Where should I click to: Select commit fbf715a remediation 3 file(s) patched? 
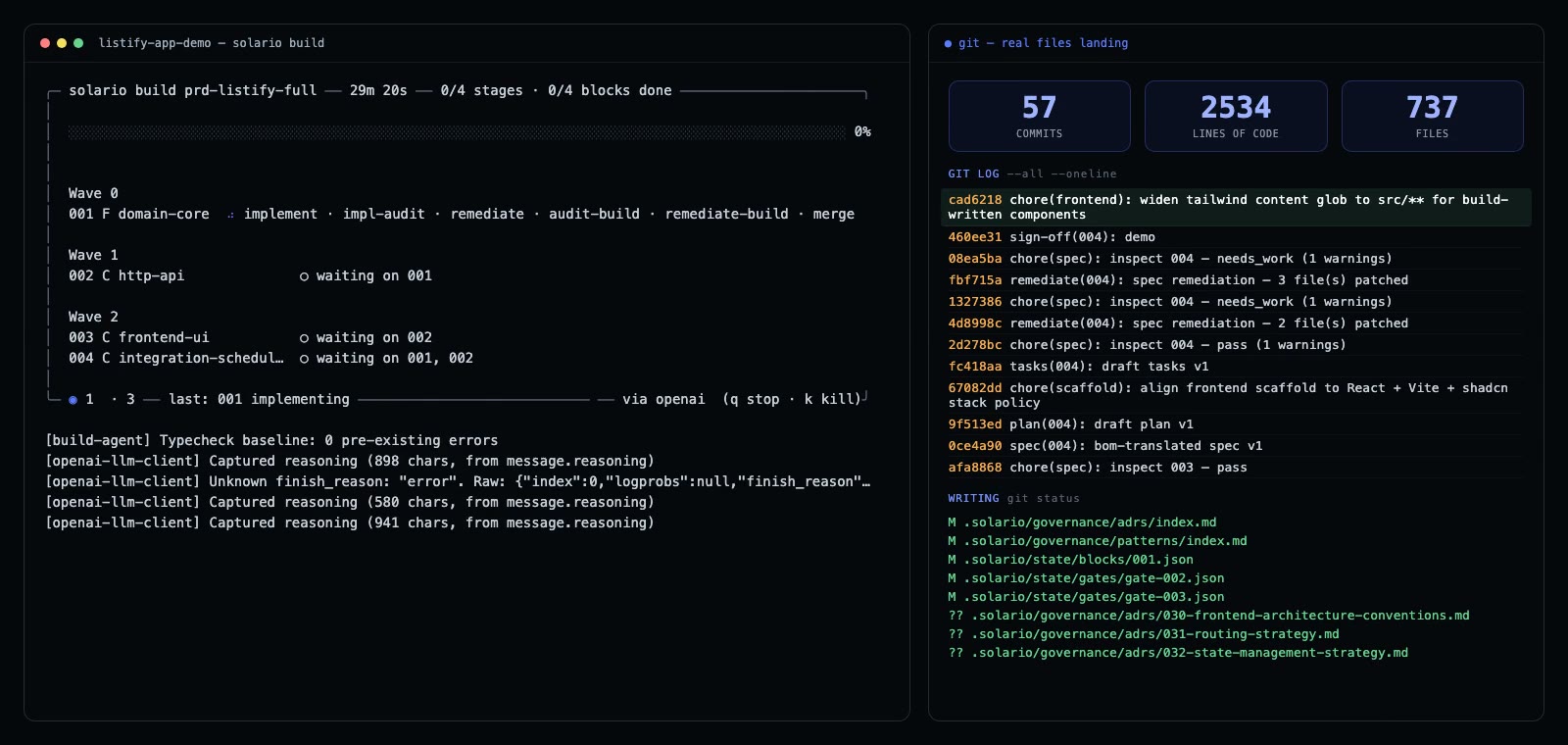coord(1236,280)
